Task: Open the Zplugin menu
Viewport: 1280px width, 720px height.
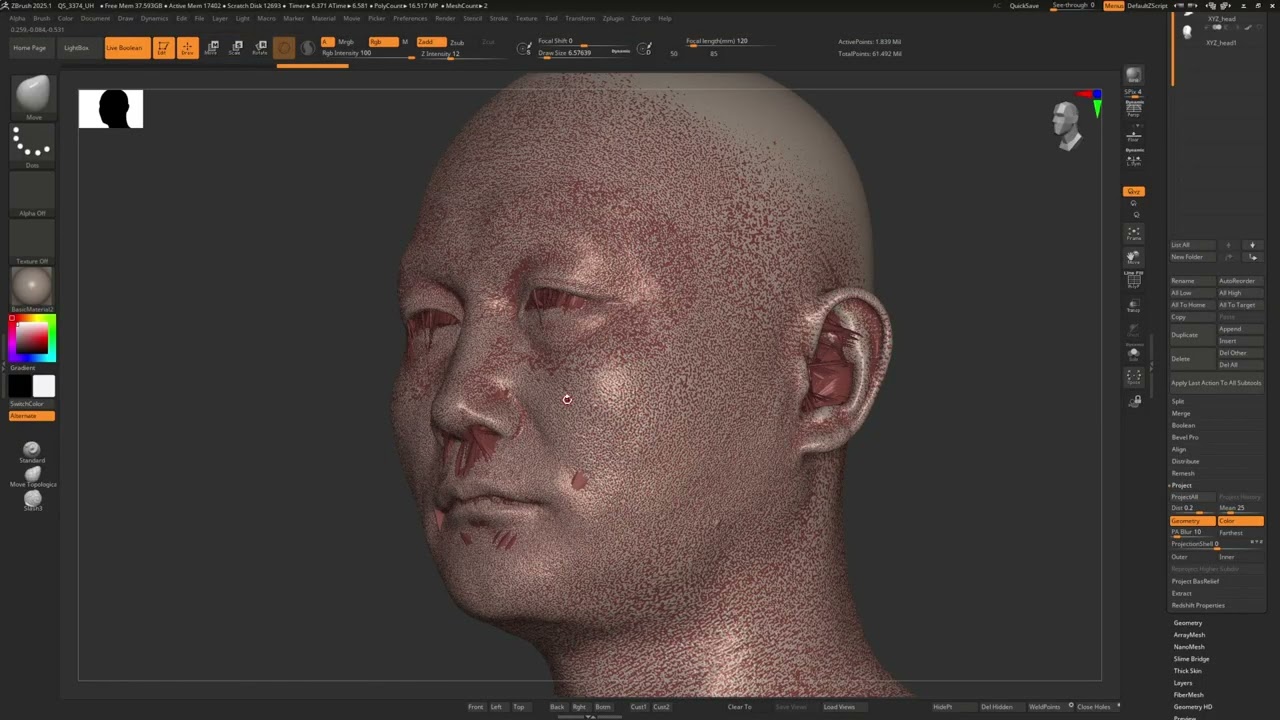Action: coord(613,18)
